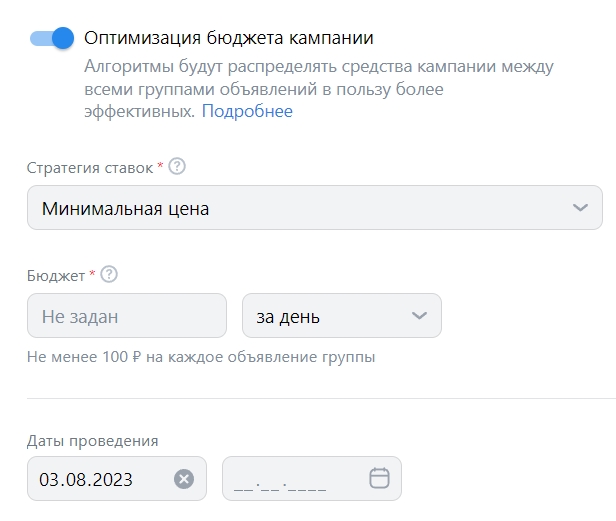
Task: Open the Подробнее link
Action: 247,111
